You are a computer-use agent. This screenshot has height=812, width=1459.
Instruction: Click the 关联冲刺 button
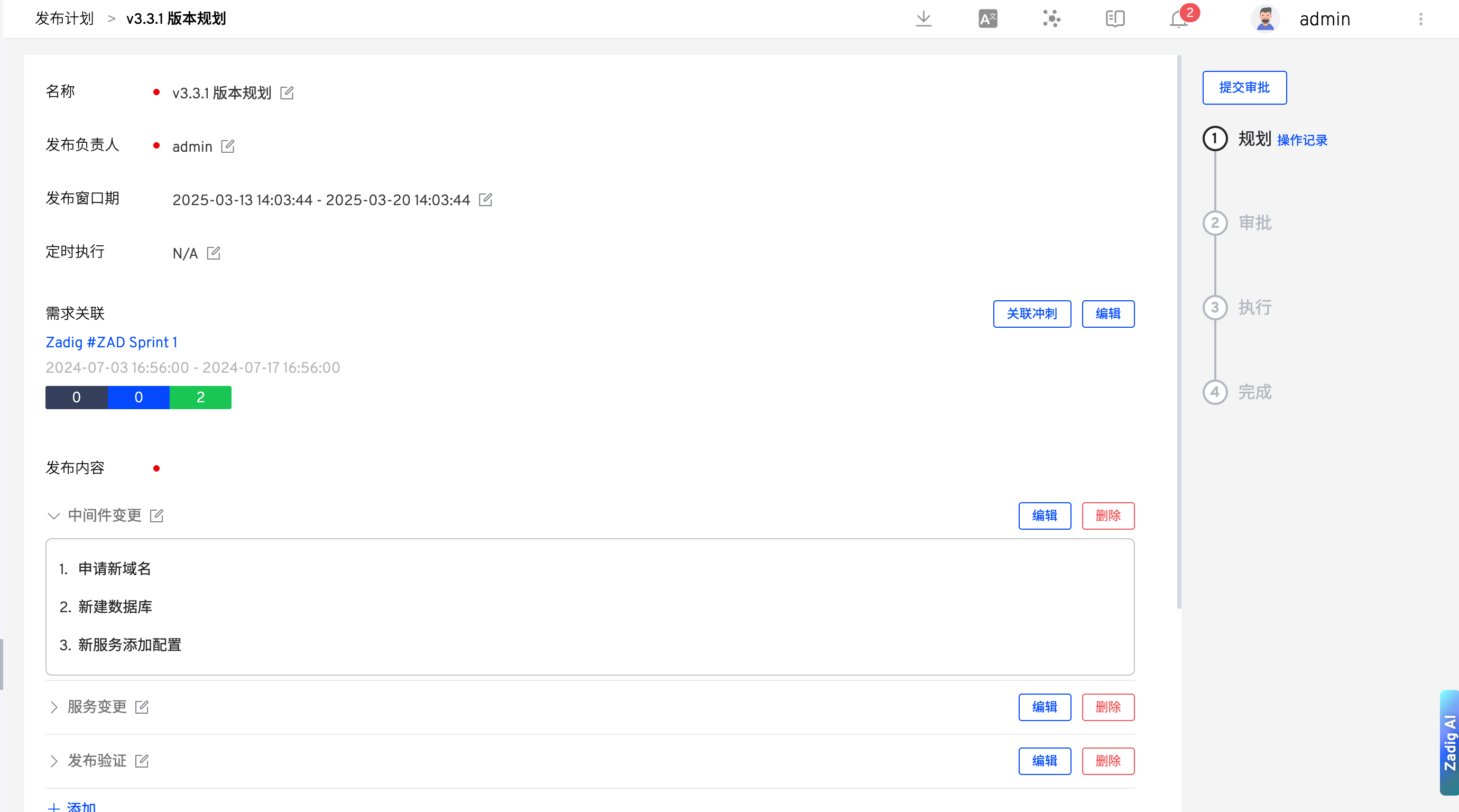pos(1031,313)
